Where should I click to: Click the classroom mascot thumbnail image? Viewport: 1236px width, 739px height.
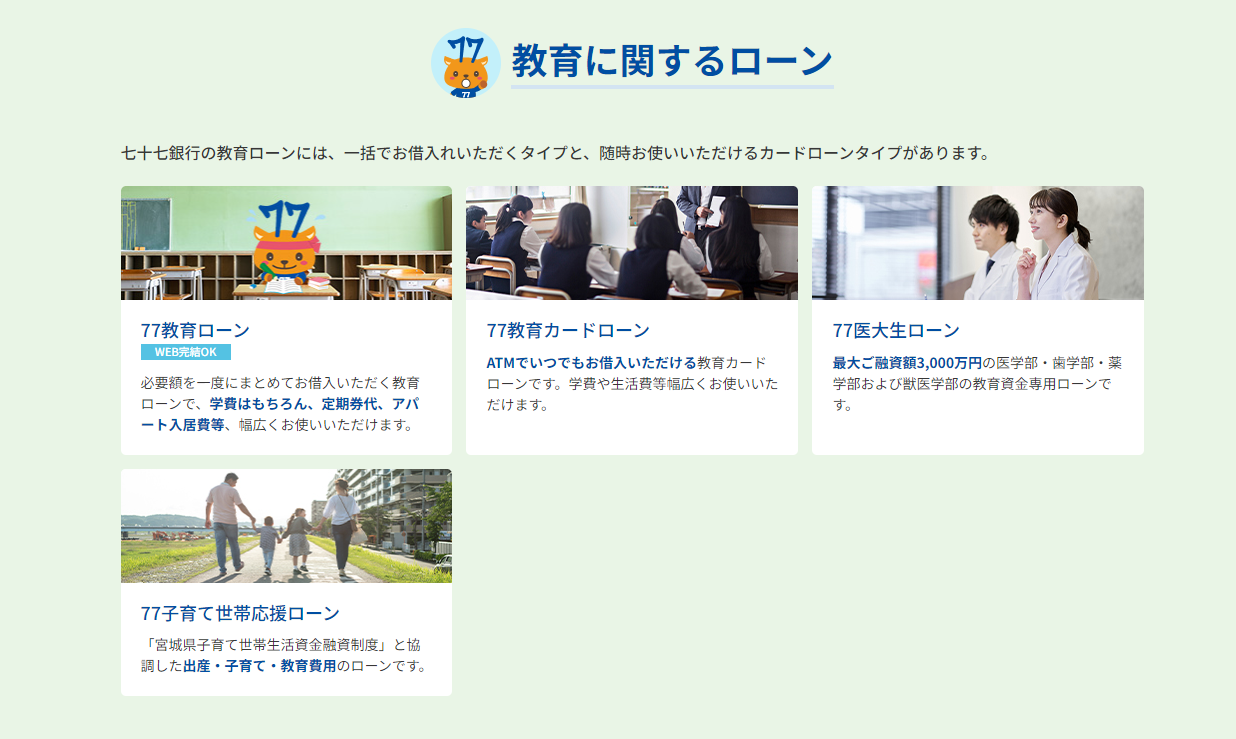[286, 243]
